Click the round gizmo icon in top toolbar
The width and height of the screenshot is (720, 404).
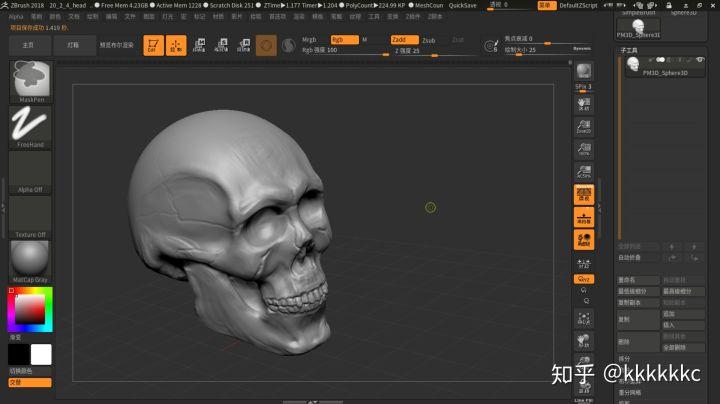pyautogui.click(x=267, y=45)
